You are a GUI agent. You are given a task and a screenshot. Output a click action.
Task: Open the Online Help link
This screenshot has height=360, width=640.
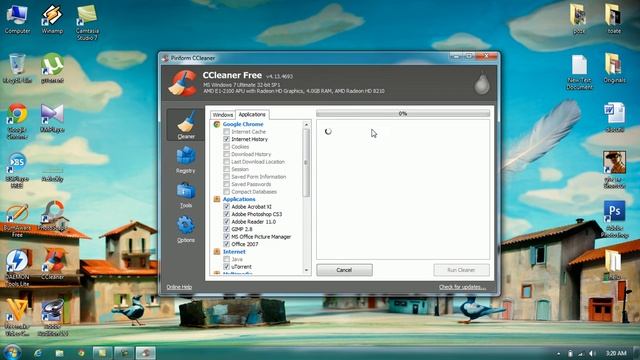pos(179,287)
